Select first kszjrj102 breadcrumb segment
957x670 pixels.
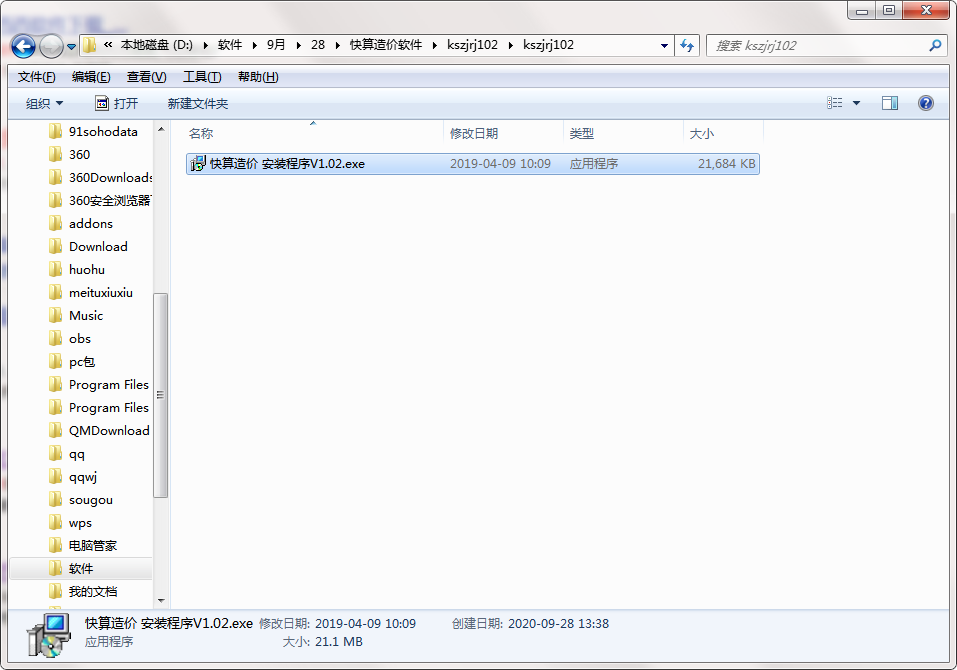click(x=472, y=45)
